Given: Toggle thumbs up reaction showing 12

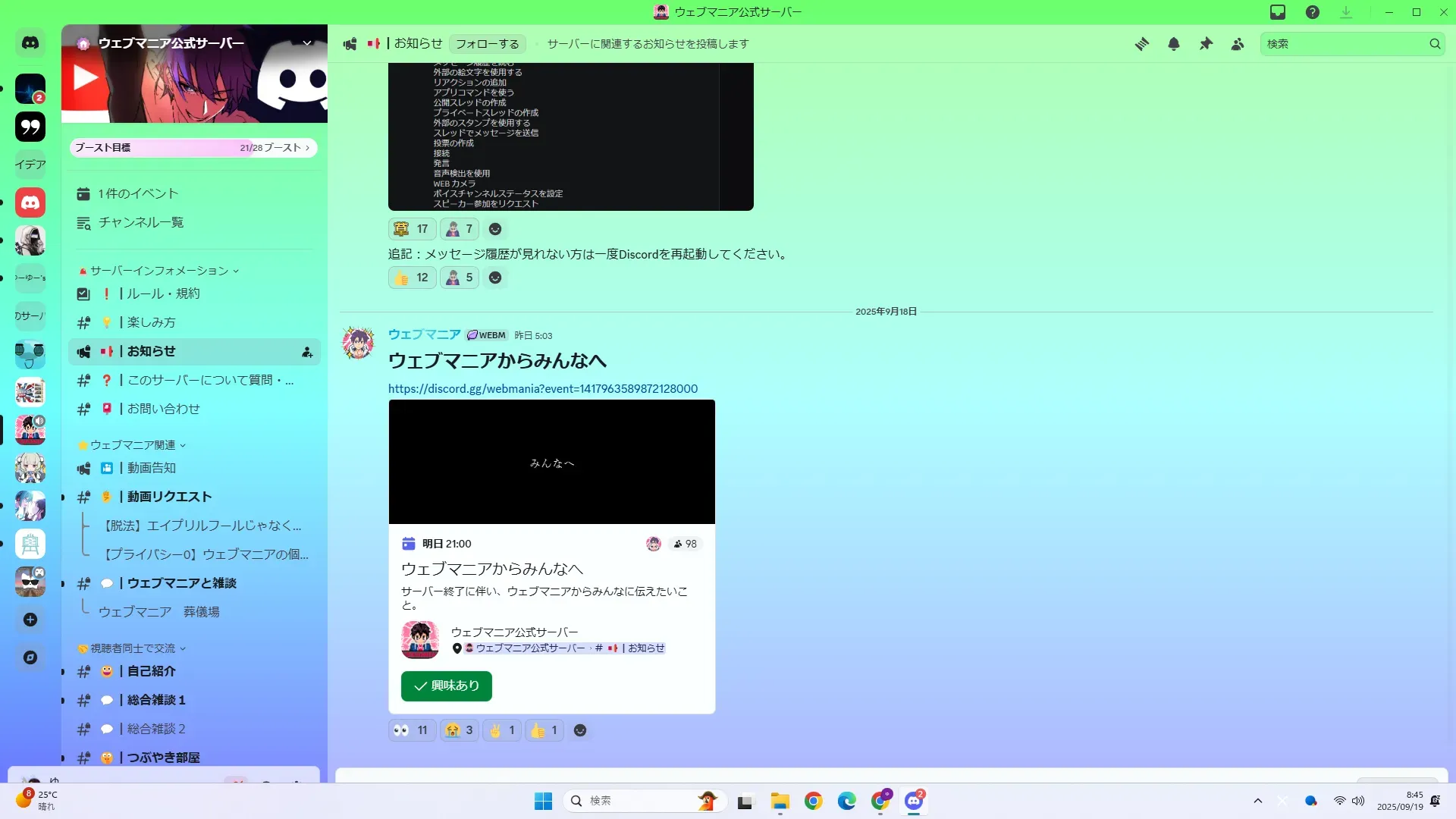Looking at the screenshot, I should coord(412,278).
